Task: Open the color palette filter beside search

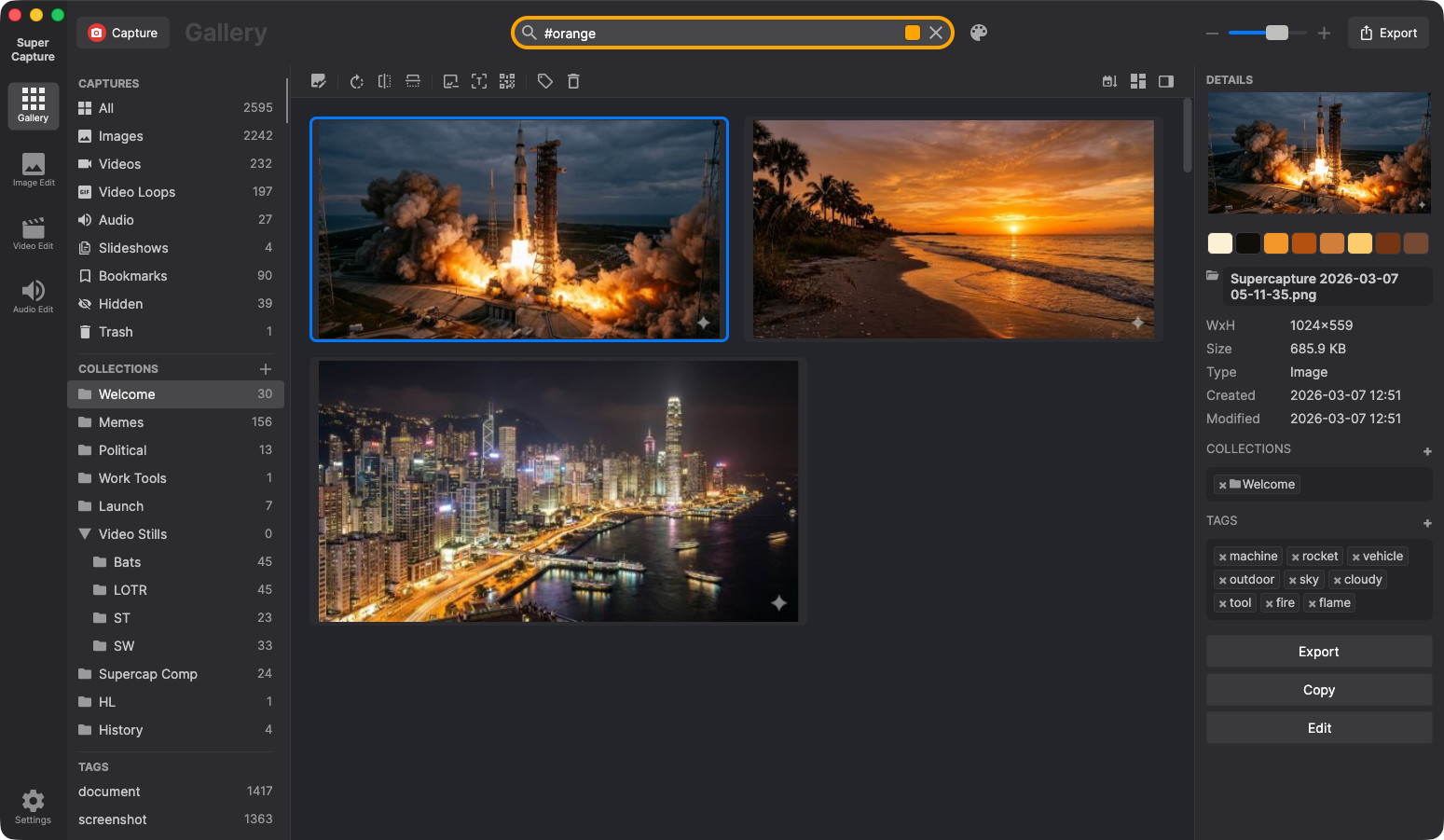Action: coord(978,33)
